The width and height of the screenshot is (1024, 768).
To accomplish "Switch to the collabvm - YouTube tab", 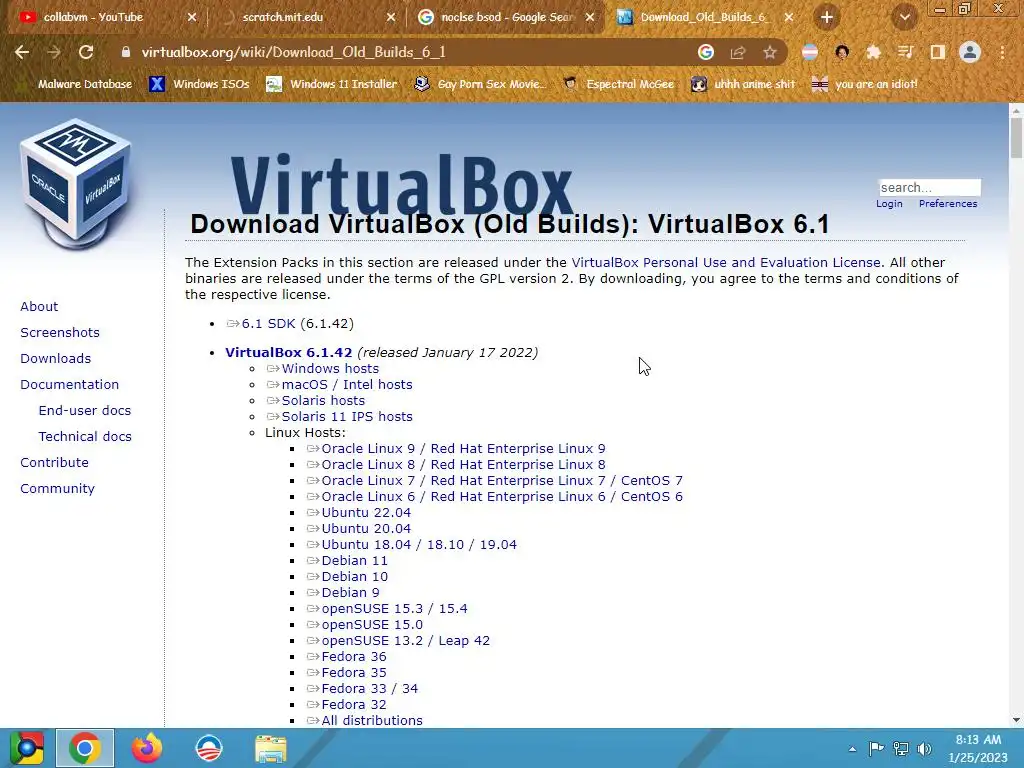I will pyautogui.click(x=93, y=17).
